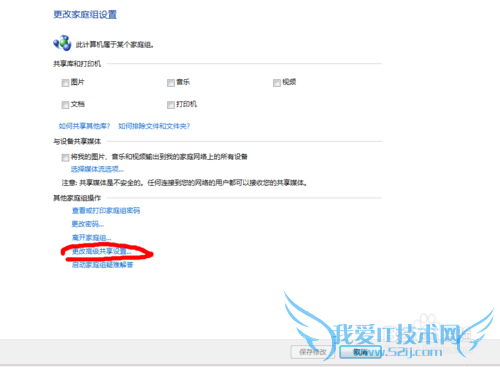Click 查看或打印家庭组密码 link
This screenshot has width=500, height=367.
(106, 211)
